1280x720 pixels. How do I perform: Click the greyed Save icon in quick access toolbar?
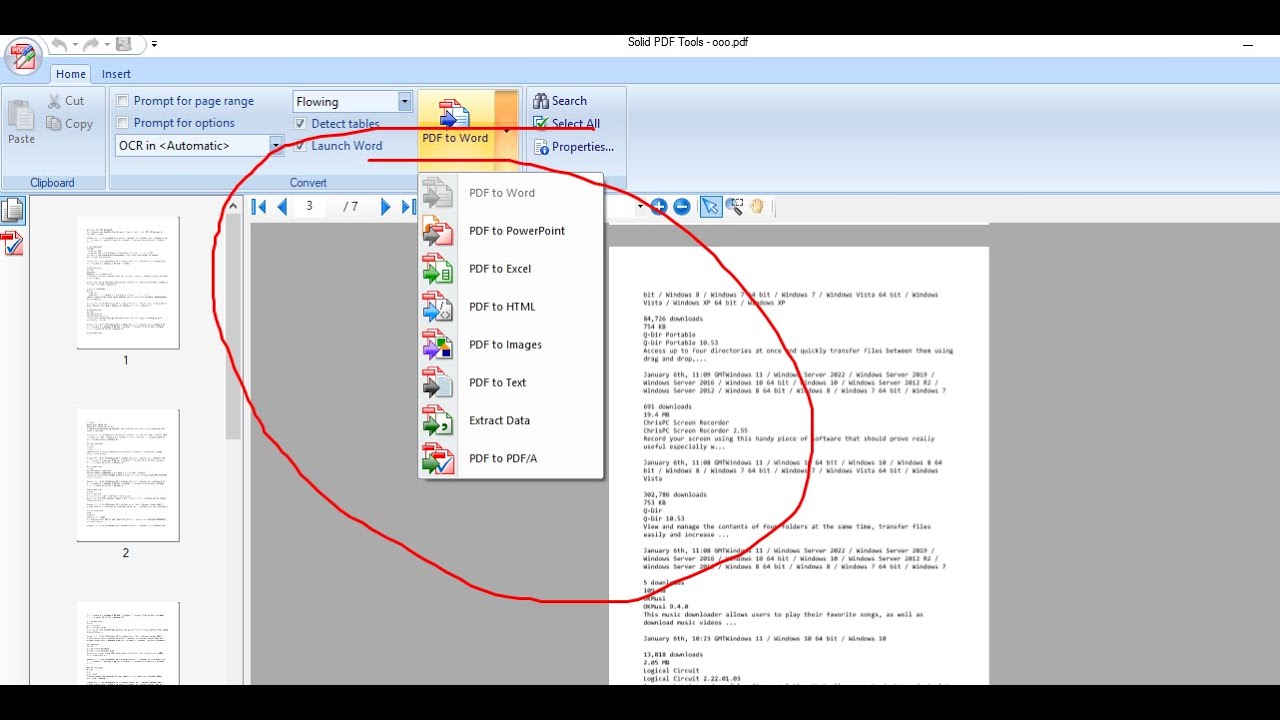124,44
